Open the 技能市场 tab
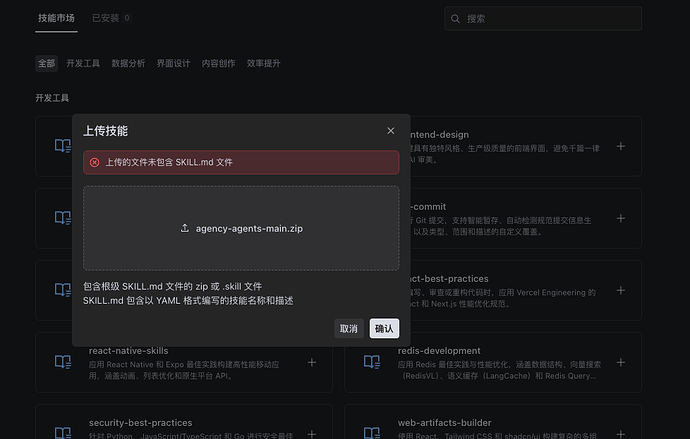Image resolution: width=690 pixels, height=439 pixels. pos(56,18)
